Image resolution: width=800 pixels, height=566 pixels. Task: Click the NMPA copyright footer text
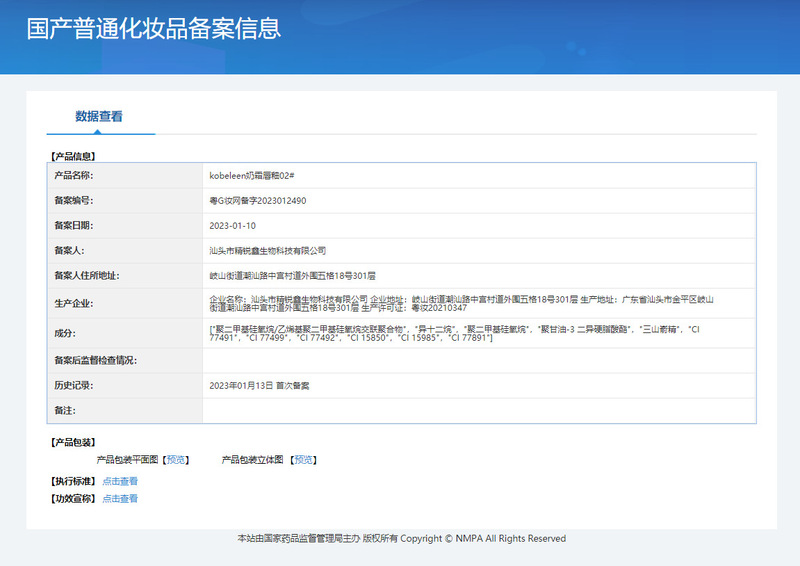[x=401, y=539]
